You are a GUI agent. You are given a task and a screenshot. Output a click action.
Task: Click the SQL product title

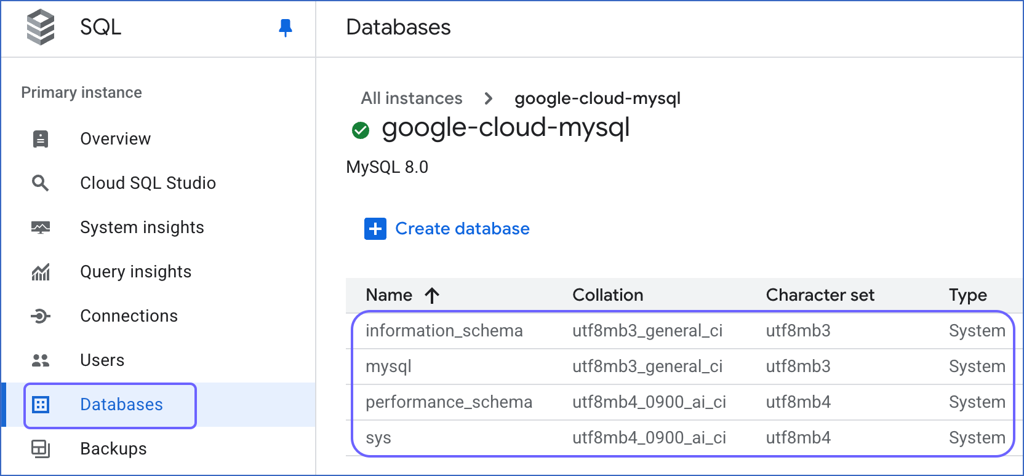point(101,27)
